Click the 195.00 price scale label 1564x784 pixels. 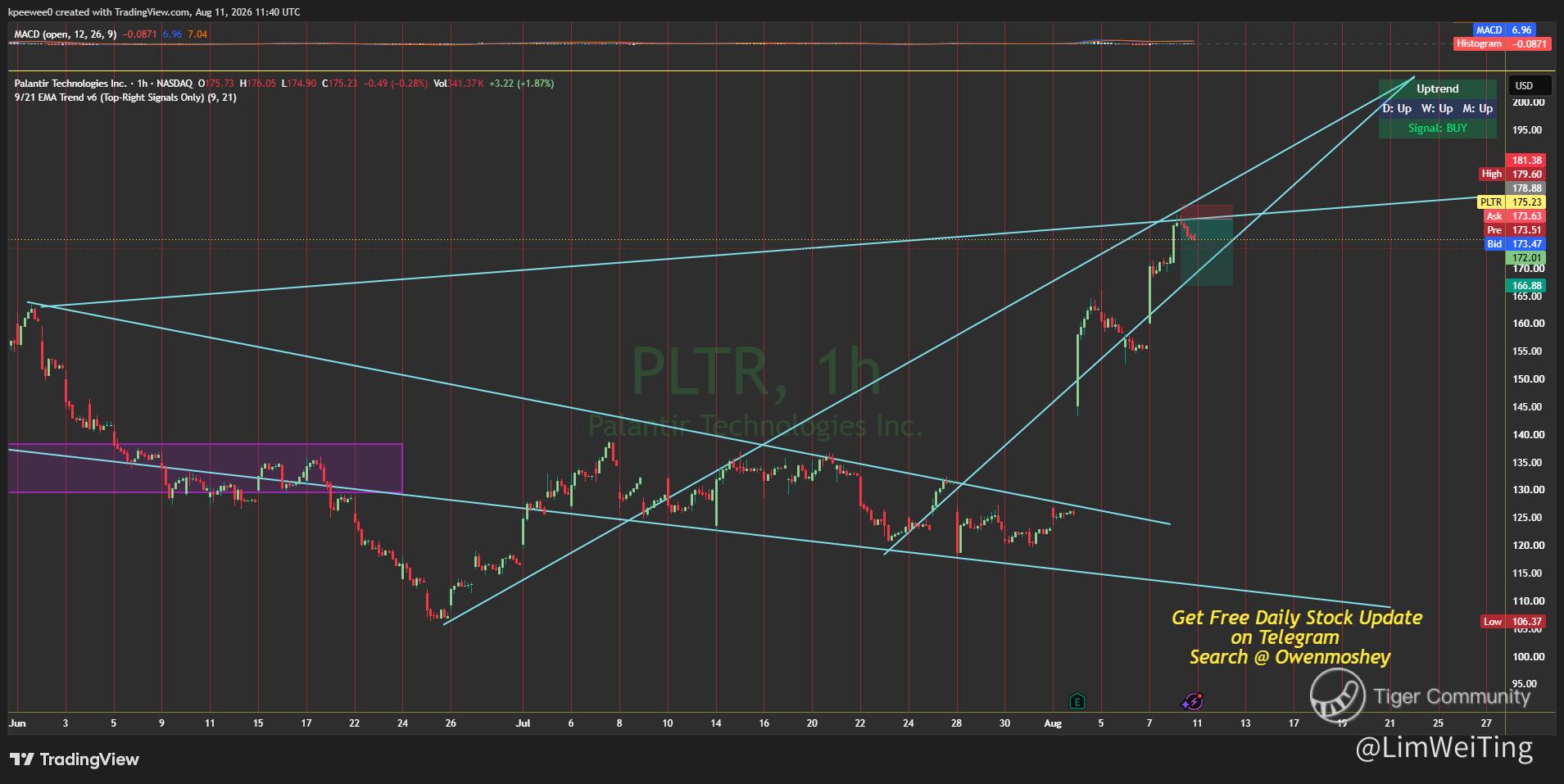(1528, 130)
